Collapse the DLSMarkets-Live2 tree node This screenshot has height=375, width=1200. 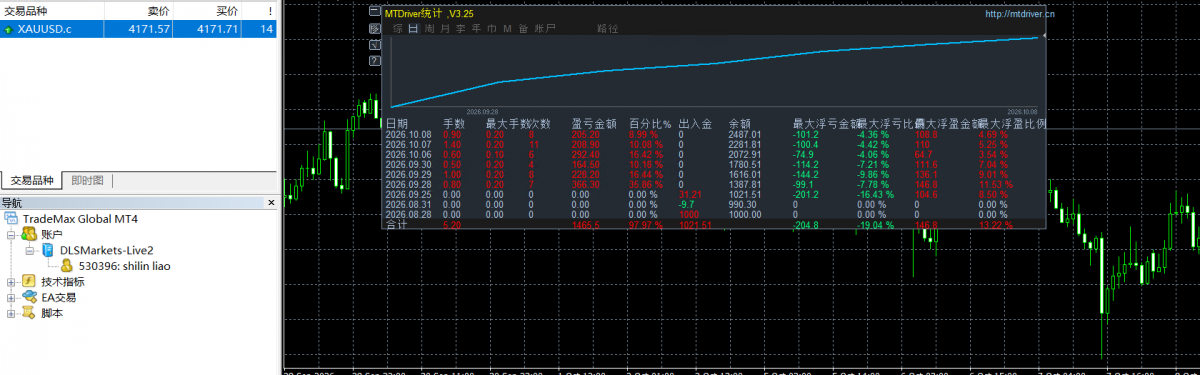(x=29, y=250)
